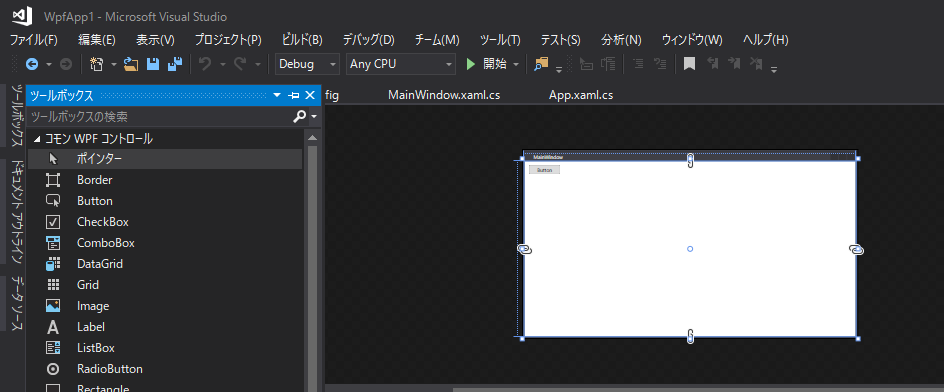
Task: Click the Button in the designer window
Action: [x=544, y=170]
